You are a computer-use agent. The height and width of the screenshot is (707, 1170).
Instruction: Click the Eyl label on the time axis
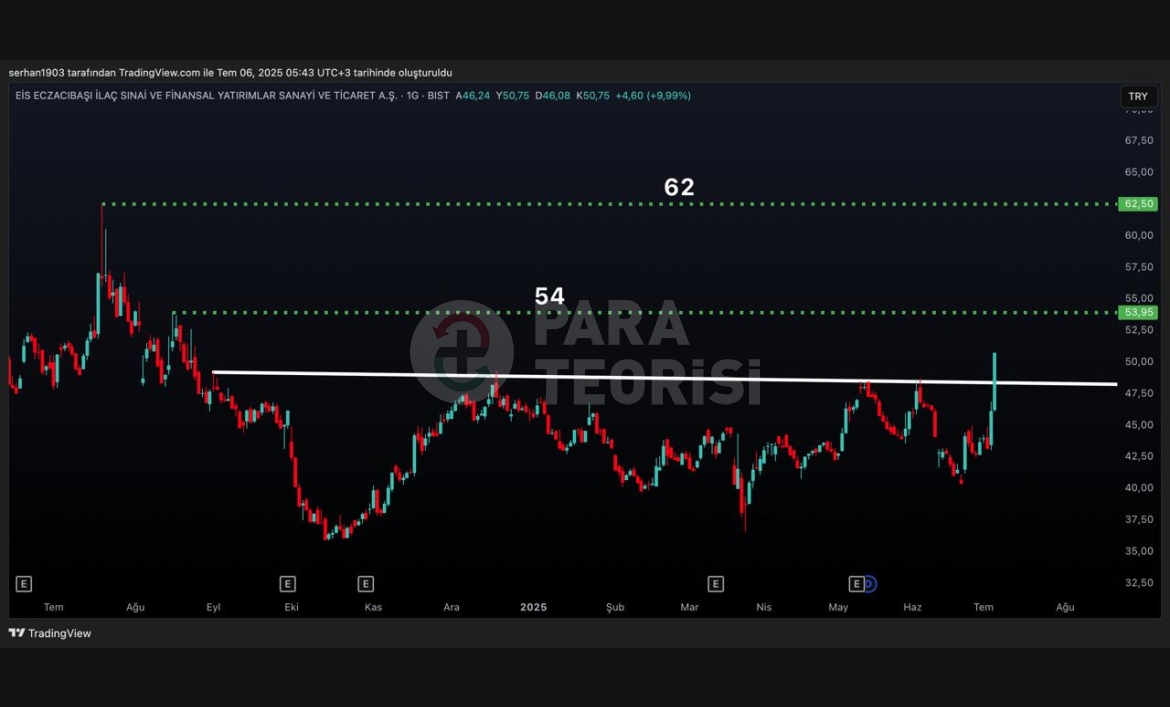click(x=213, y=607)
